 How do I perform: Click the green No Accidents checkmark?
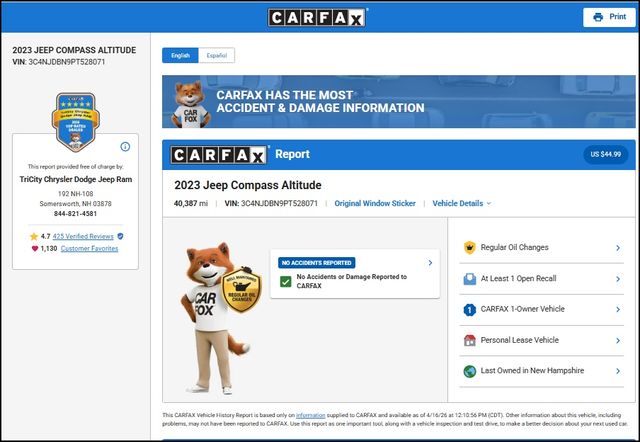coord(286,281)
